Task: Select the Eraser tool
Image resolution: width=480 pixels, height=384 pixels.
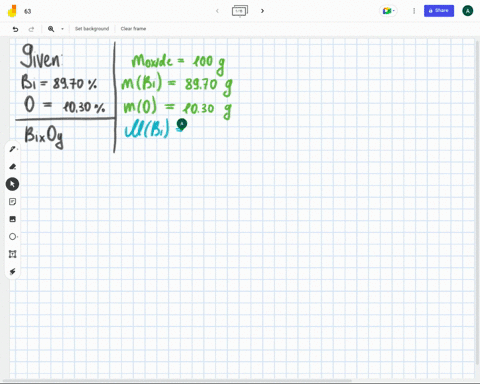Action: point(13,166)
